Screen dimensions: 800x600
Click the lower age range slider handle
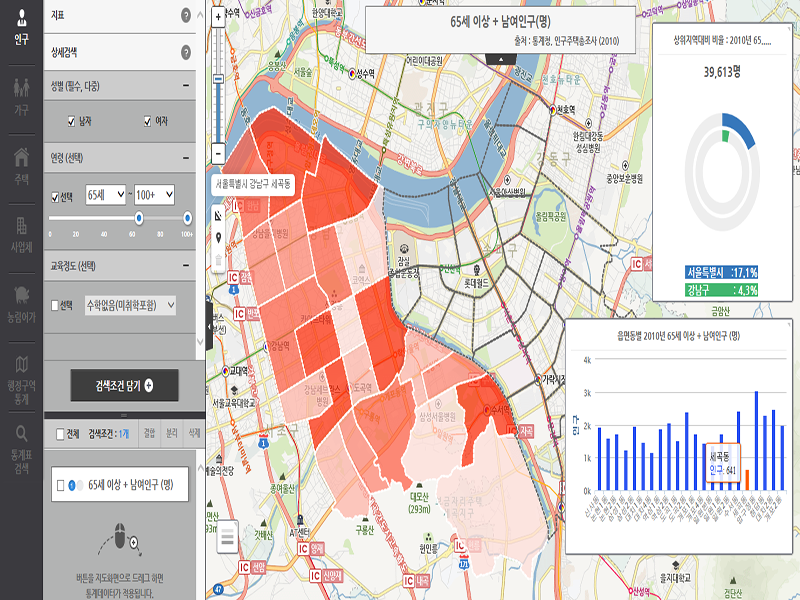(139, 218)
